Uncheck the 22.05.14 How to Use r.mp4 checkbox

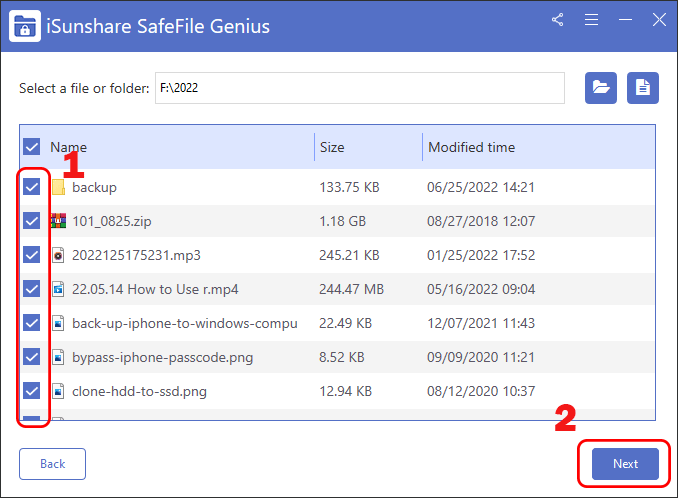[32, 289]
